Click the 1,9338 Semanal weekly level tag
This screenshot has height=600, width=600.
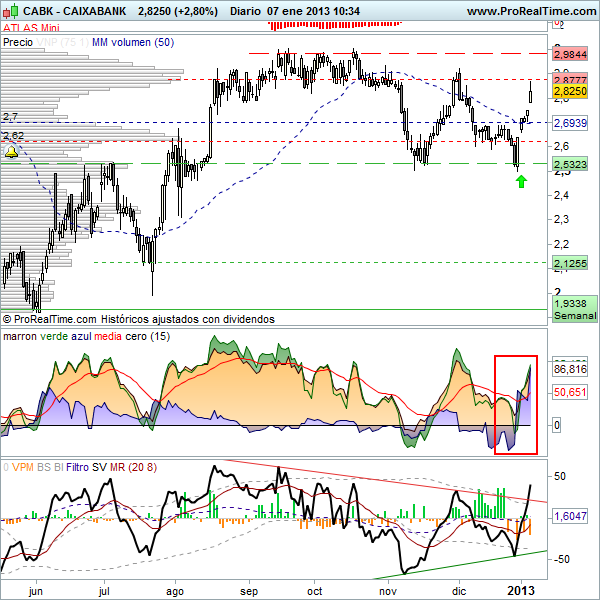tap(575, 309)
